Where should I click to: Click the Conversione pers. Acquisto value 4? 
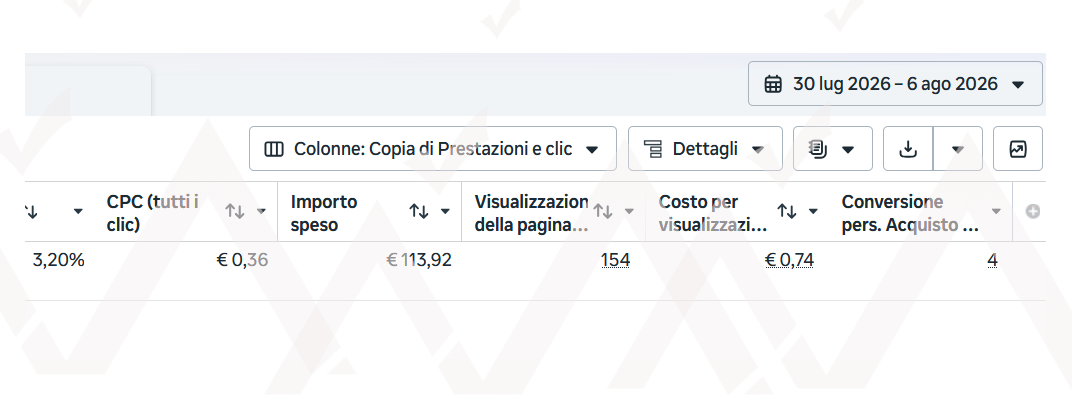pyautogui.click(x=993, y=260)
